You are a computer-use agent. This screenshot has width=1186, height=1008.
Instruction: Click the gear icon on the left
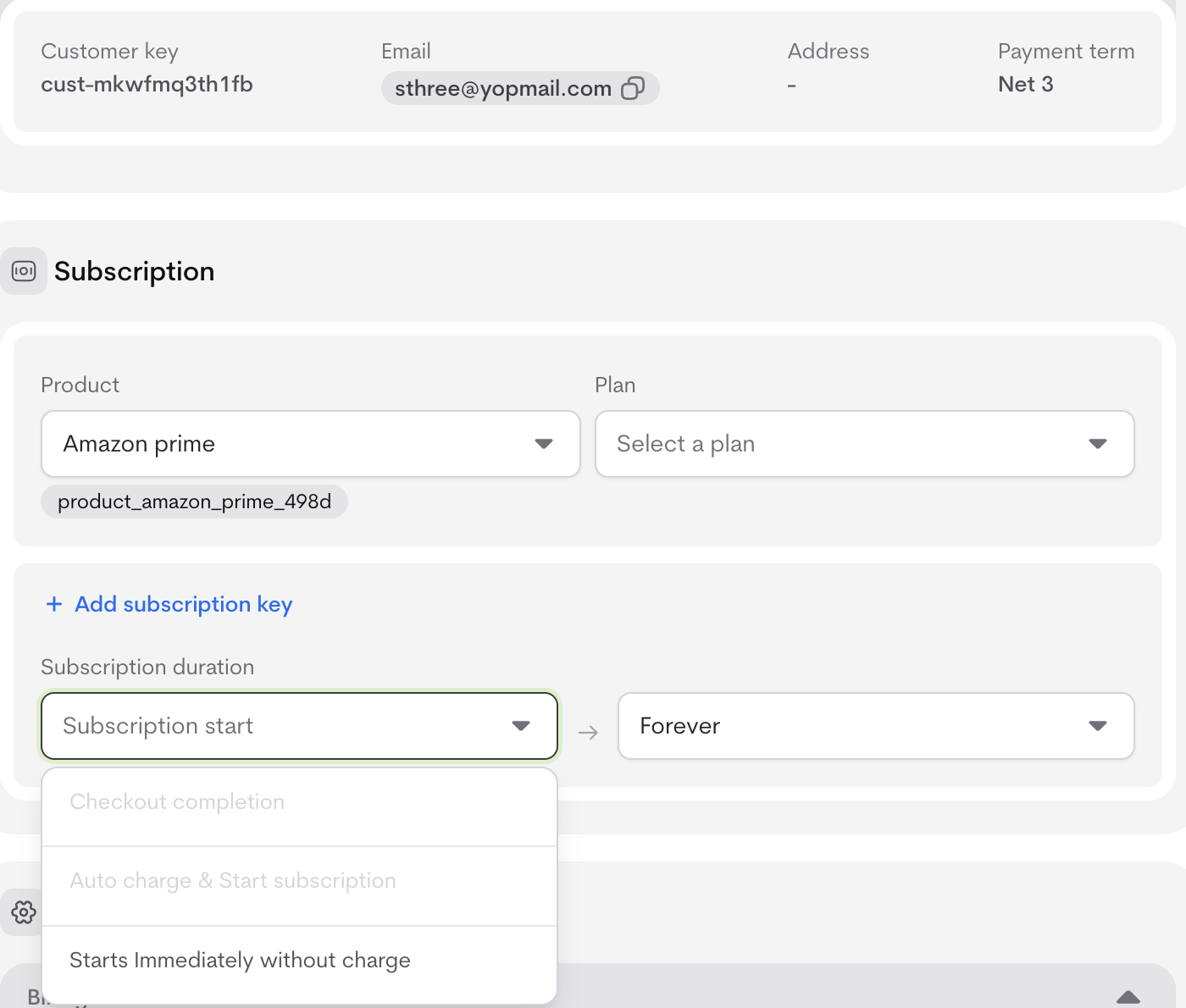click(x=24, y=912)
